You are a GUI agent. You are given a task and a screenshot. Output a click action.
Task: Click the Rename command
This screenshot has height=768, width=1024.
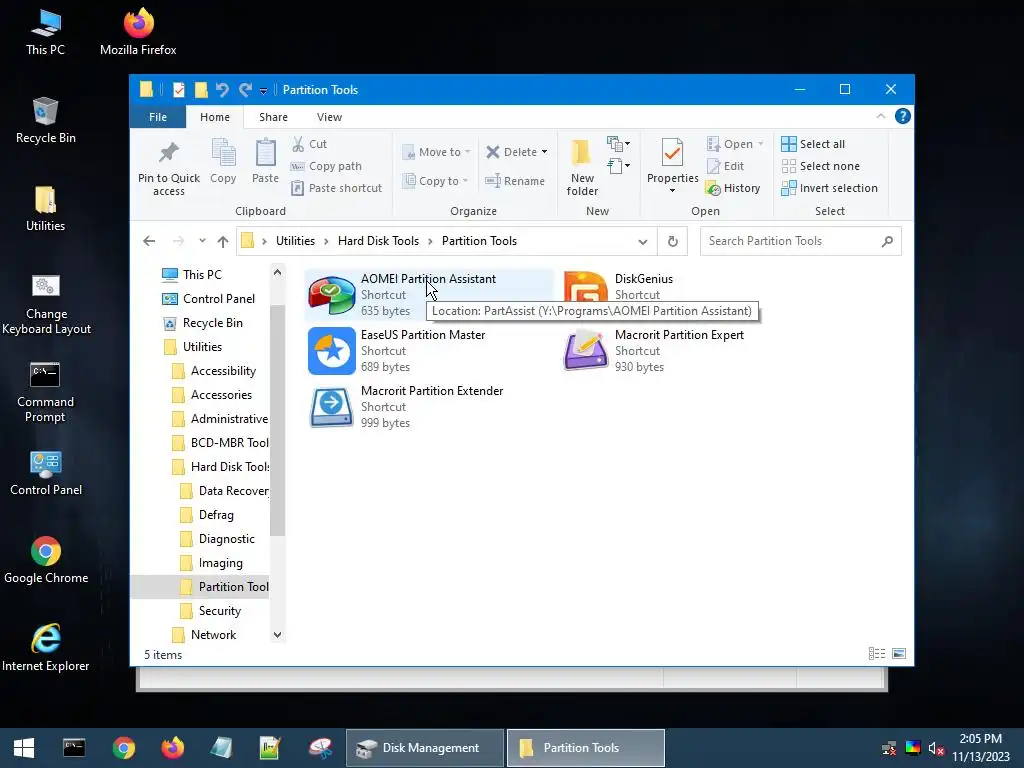515,181
